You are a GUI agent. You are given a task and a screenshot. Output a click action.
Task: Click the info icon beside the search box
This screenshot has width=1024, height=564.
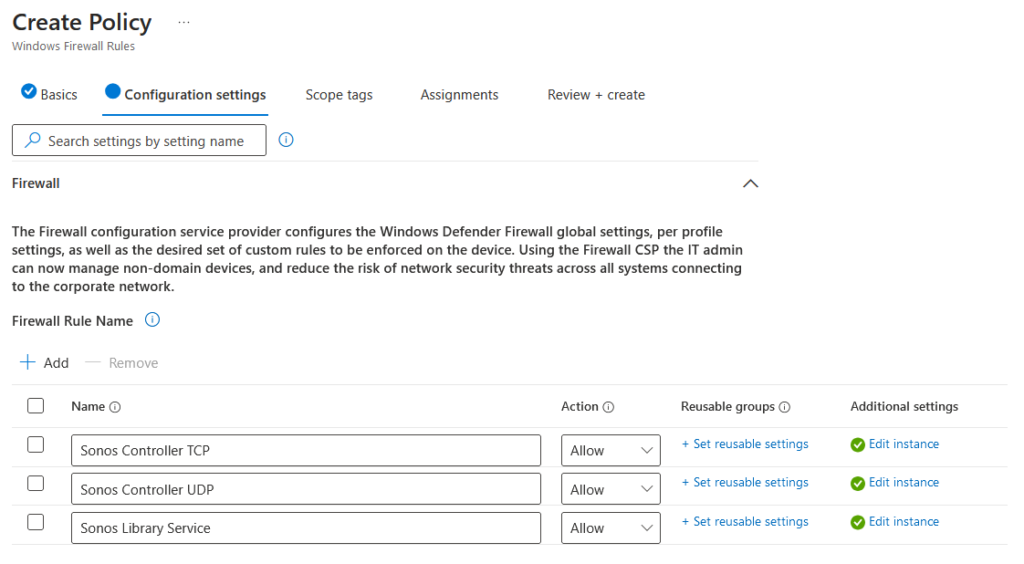tap(286, 141)
